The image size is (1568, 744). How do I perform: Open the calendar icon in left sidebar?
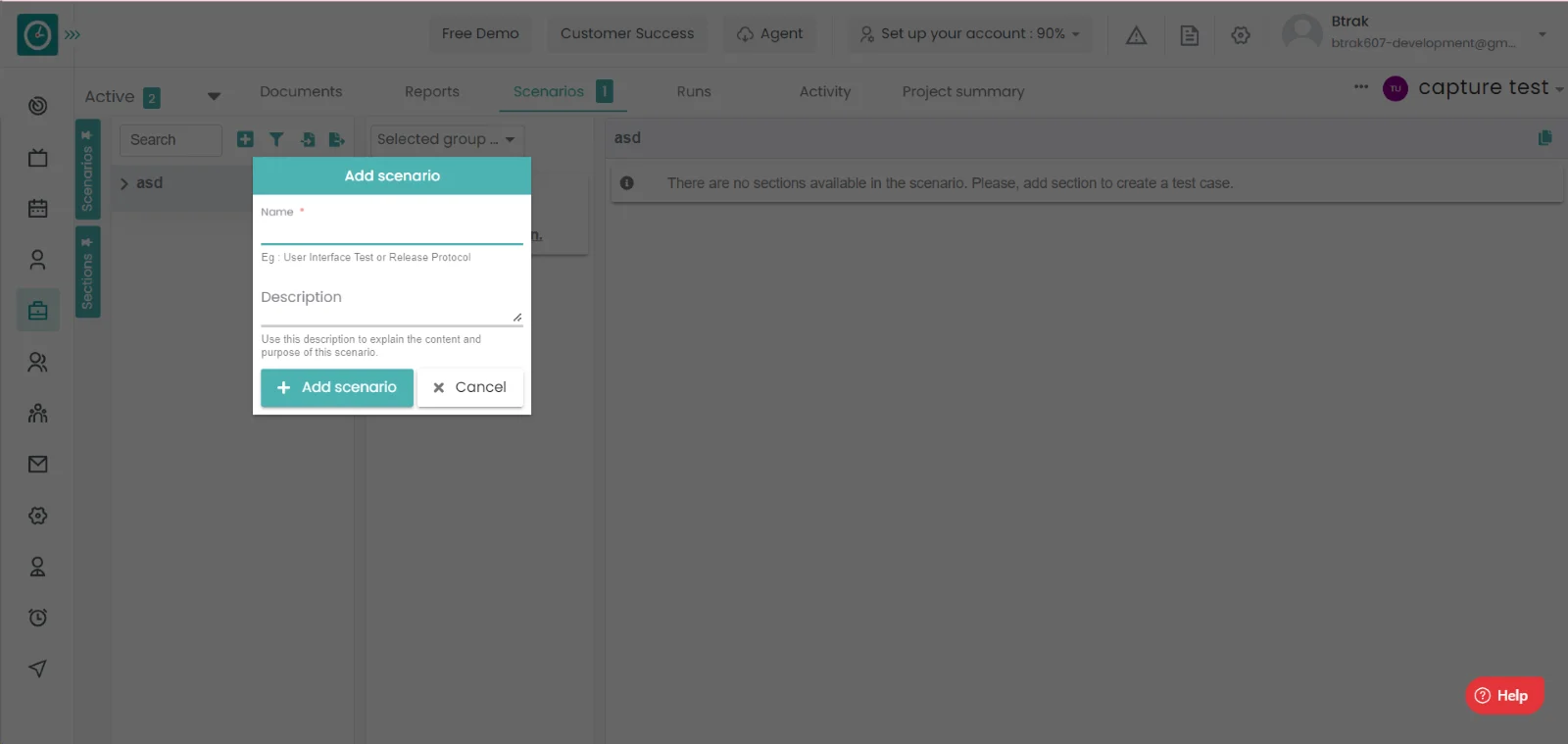[38, 157]
